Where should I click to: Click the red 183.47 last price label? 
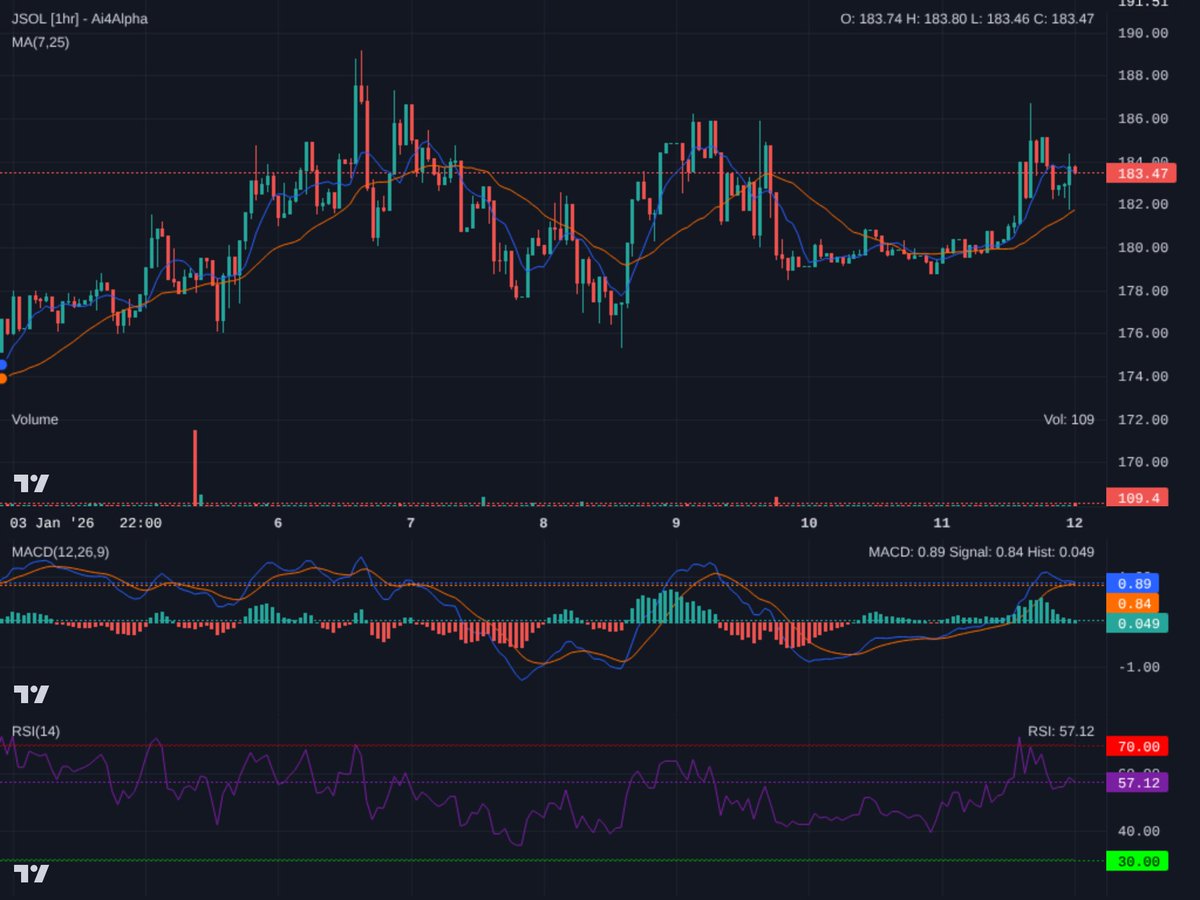coord(1141,172)
